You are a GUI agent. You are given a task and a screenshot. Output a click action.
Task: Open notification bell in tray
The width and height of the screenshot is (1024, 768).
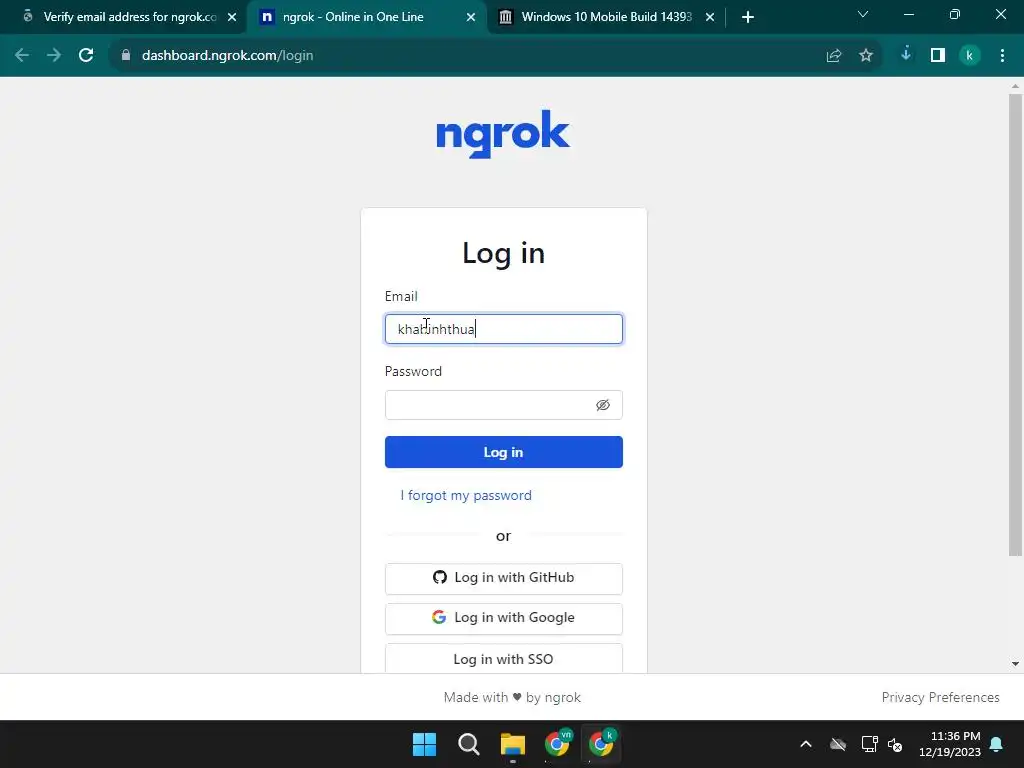point(997,744)
